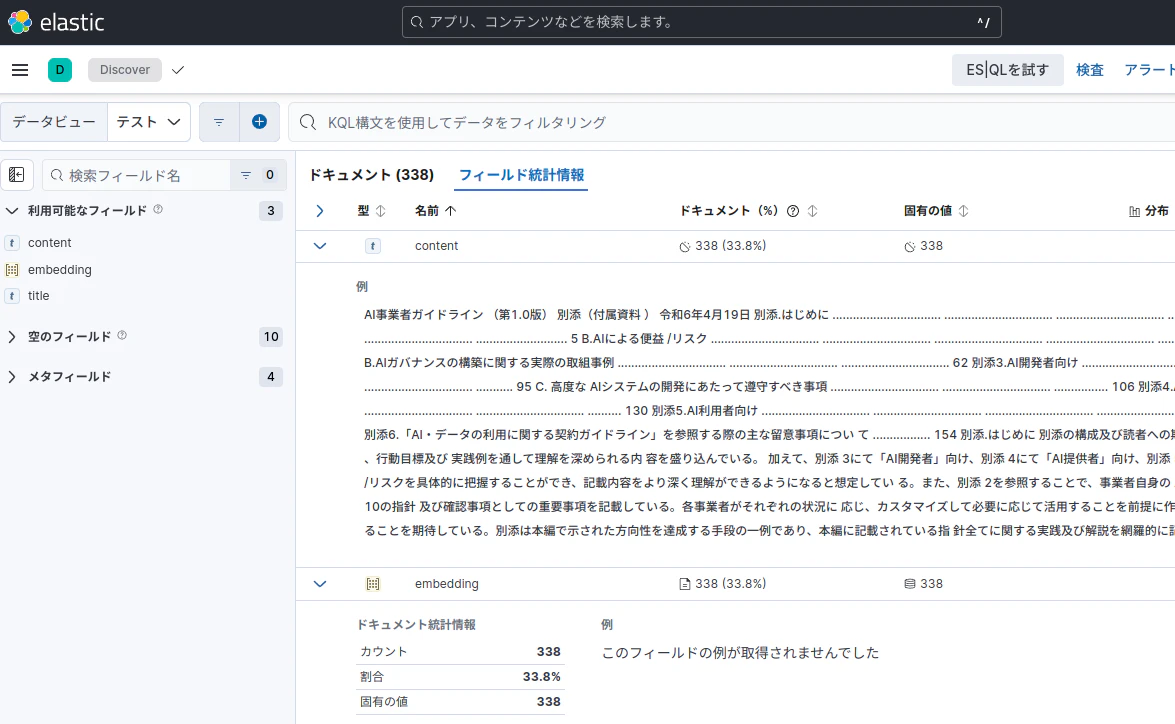This screenshot has height=724, width=1175.
Task: Toggle the 分布 distribution chart icon
Action: (1134, 211)
